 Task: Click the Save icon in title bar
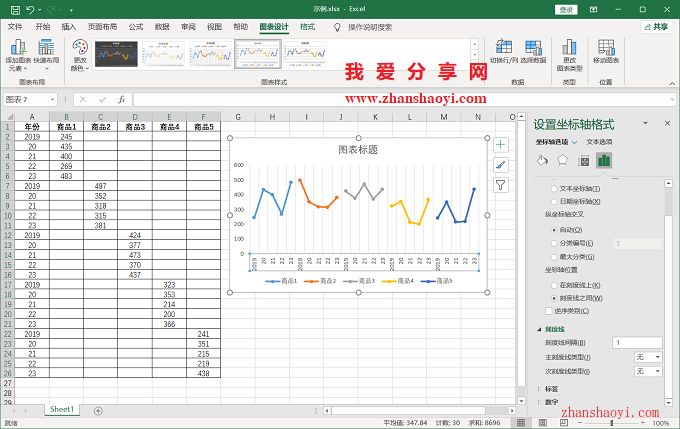pyautogui.click(x=15, y=10)
